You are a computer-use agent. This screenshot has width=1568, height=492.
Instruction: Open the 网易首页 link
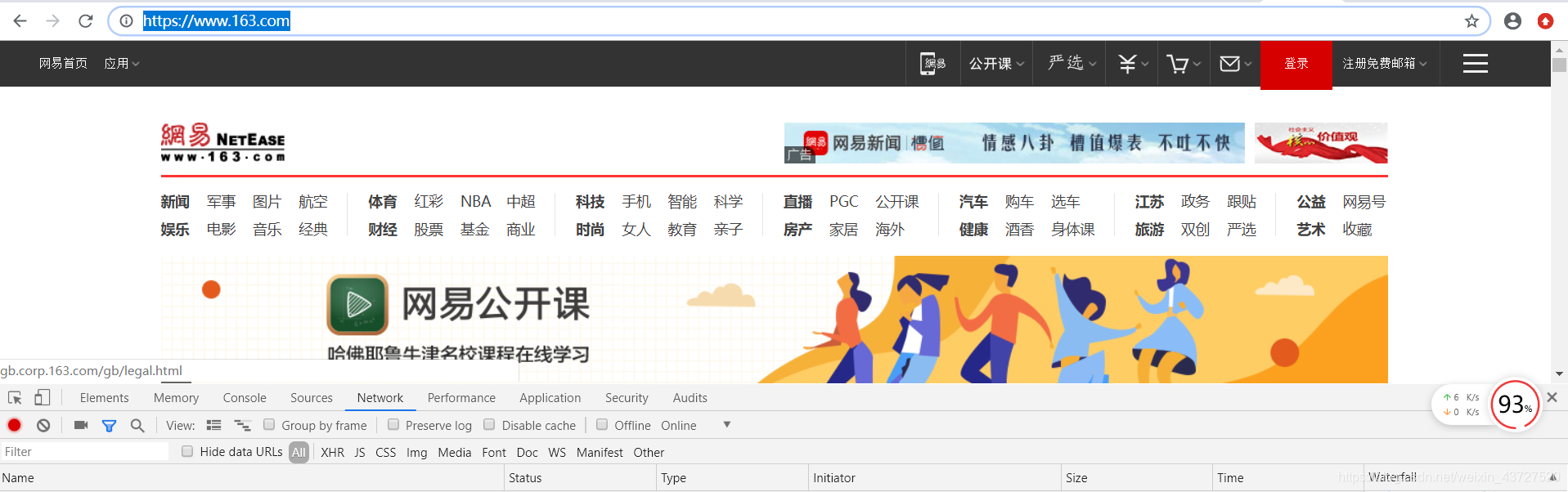63,63
